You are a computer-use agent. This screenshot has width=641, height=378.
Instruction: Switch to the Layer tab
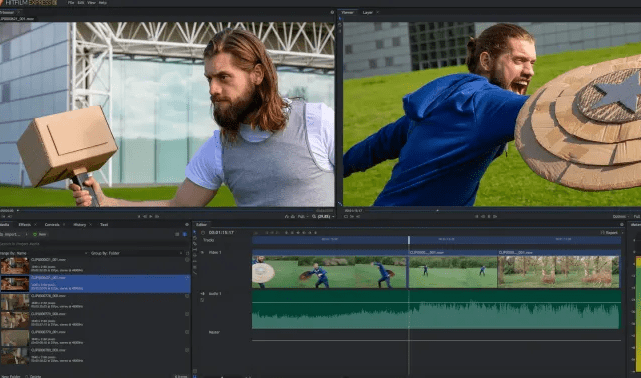(x=368, y=12)
